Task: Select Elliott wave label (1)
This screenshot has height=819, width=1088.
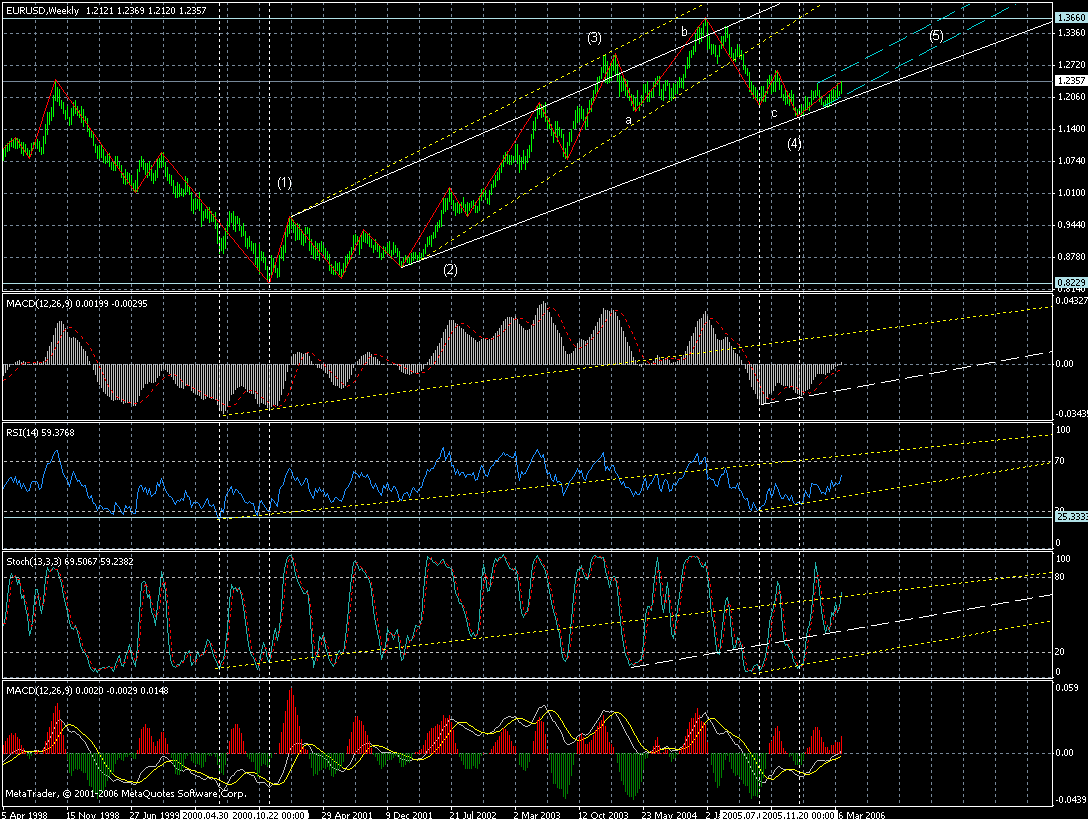Action: point(284,183)
